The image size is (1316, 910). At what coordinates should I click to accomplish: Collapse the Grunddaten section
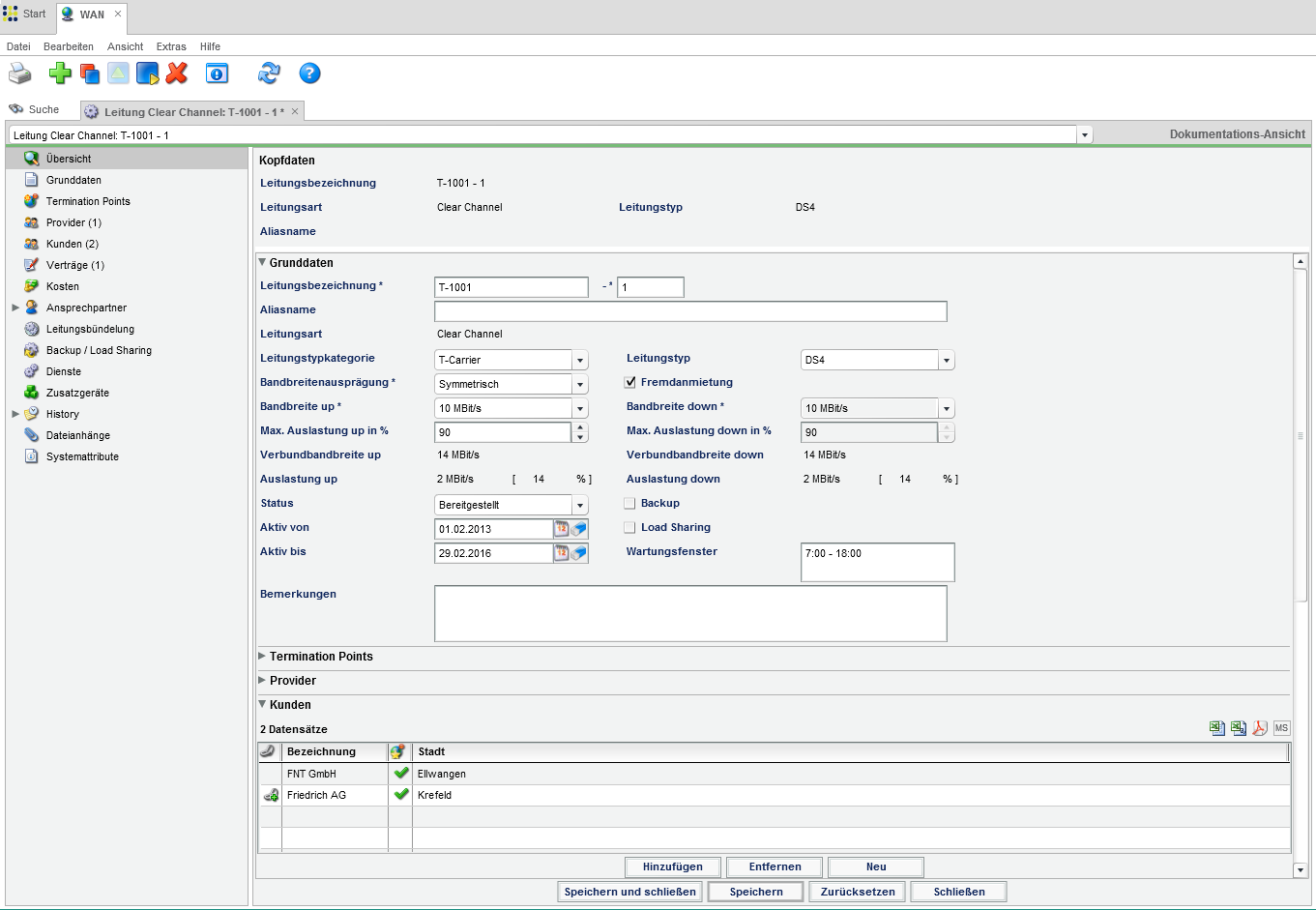[261, 262]
